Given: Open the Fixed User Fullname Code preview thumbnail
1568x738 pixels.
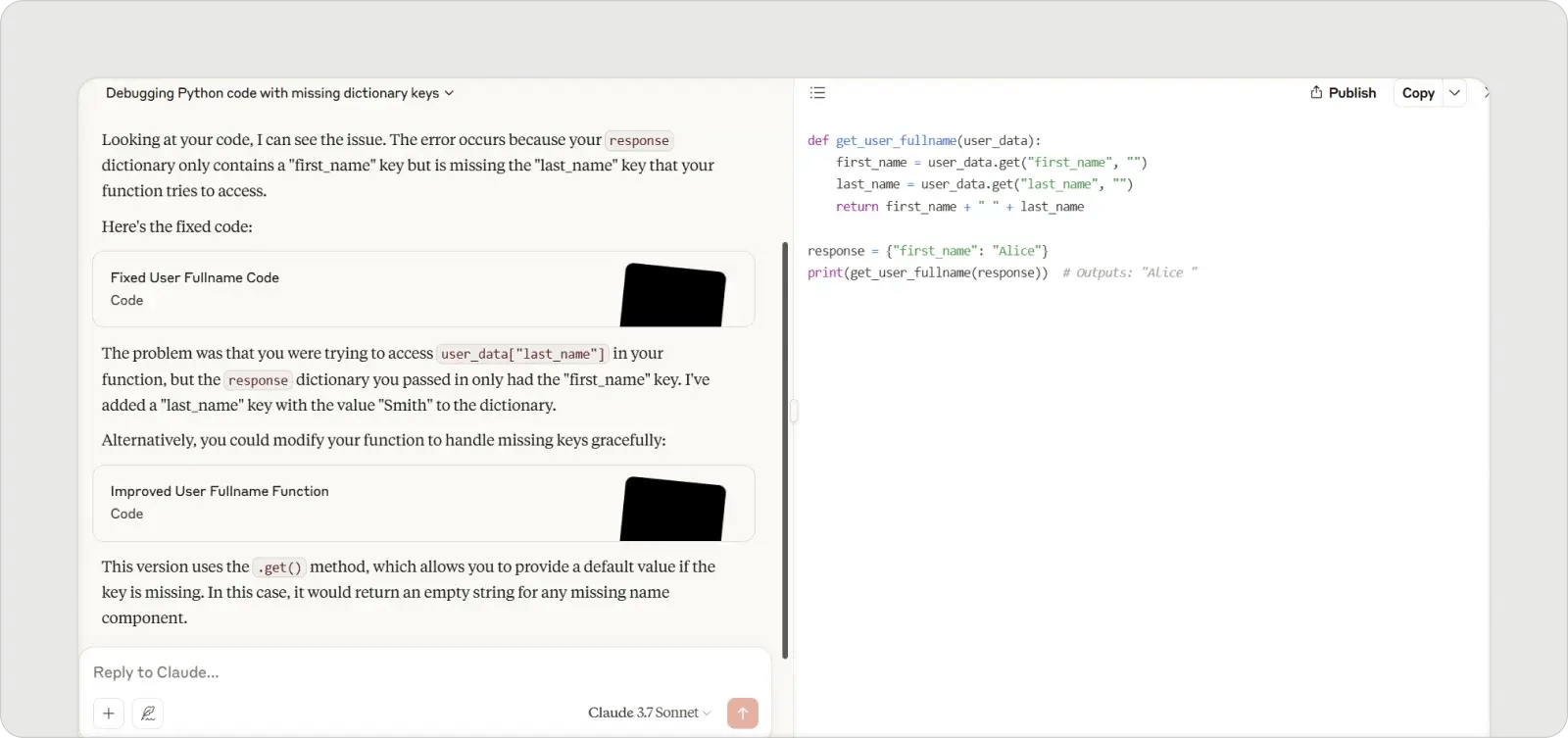Looking at the screenshot, I should 673,294.
